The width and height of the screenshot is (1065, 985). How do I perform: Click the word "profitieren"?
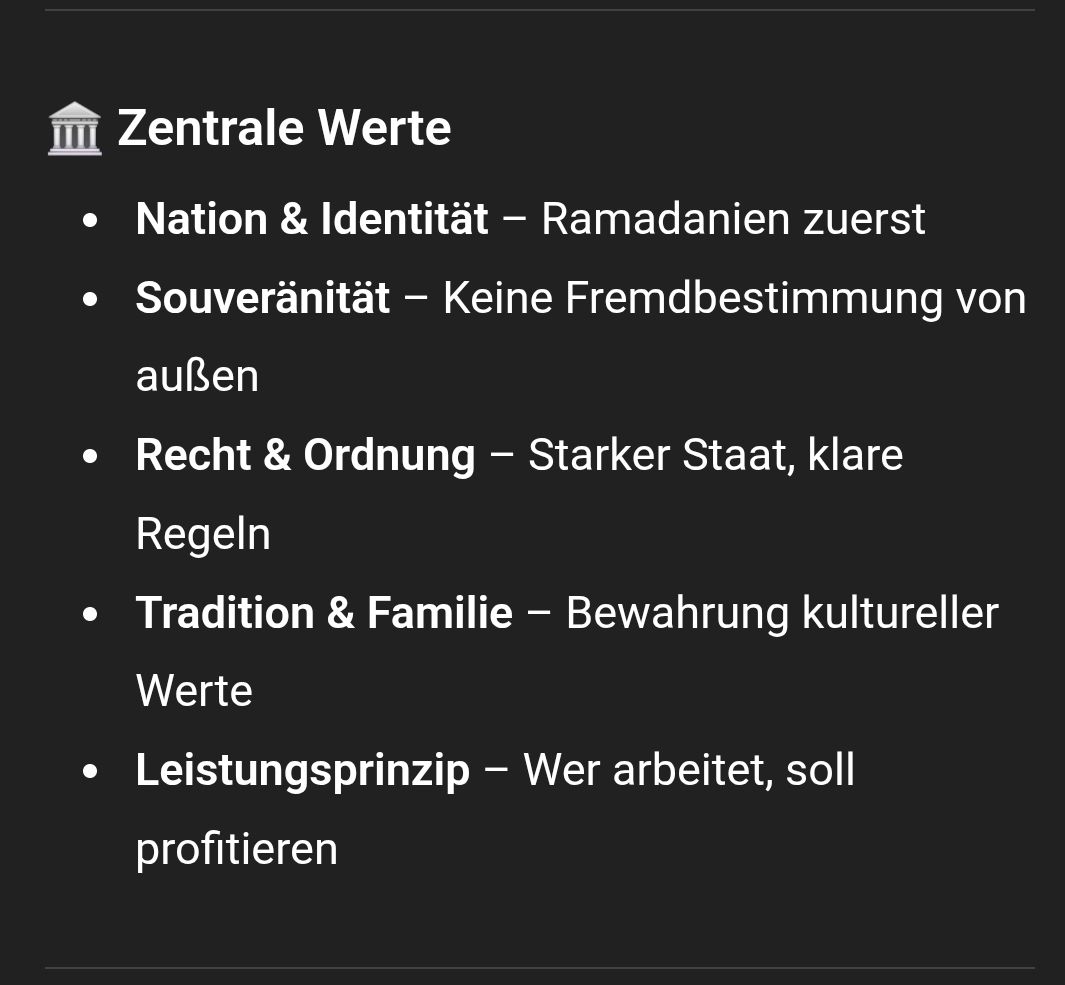coord(236,849)
